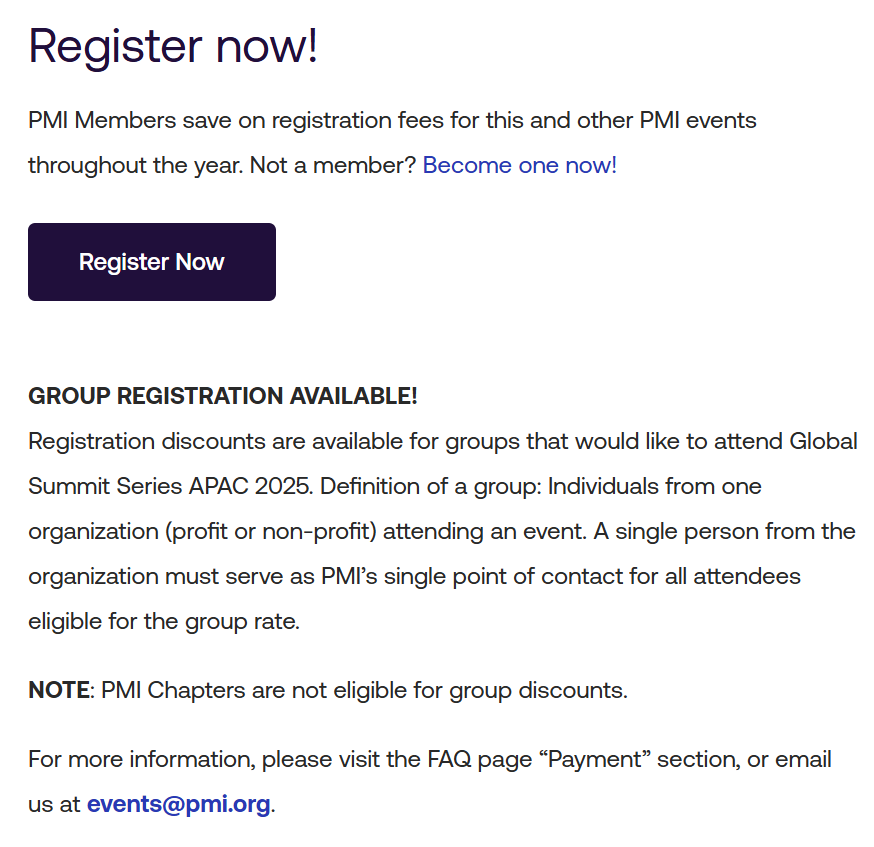The width and height of the screenshot is (874, 847).
Task: Select the "GROUP REGISTRATION AVAILABLE!" heading
Action: tap(222, 396)
